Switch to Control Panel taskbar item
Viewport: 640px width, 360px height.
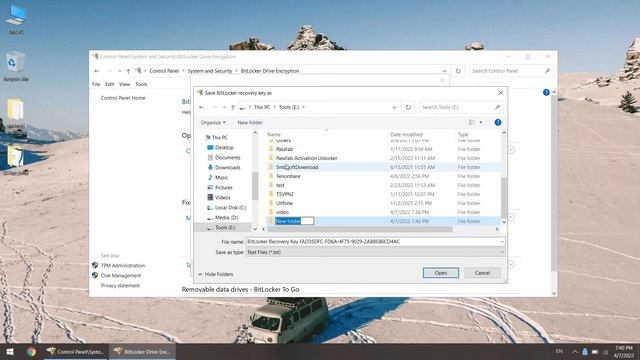[75, 351]
